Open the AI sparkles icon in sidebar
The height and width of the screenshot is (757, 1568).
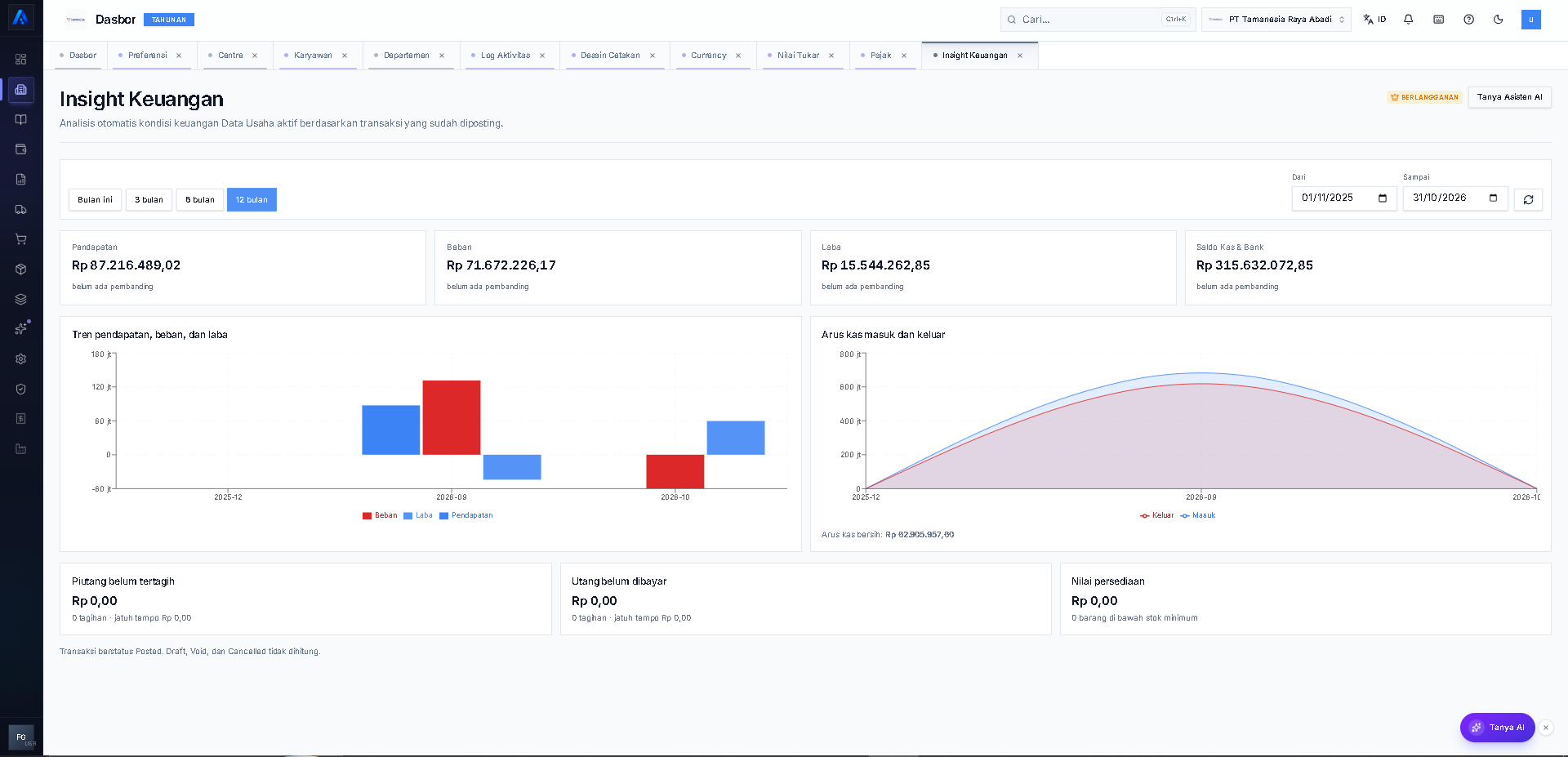tap(21, 328)
